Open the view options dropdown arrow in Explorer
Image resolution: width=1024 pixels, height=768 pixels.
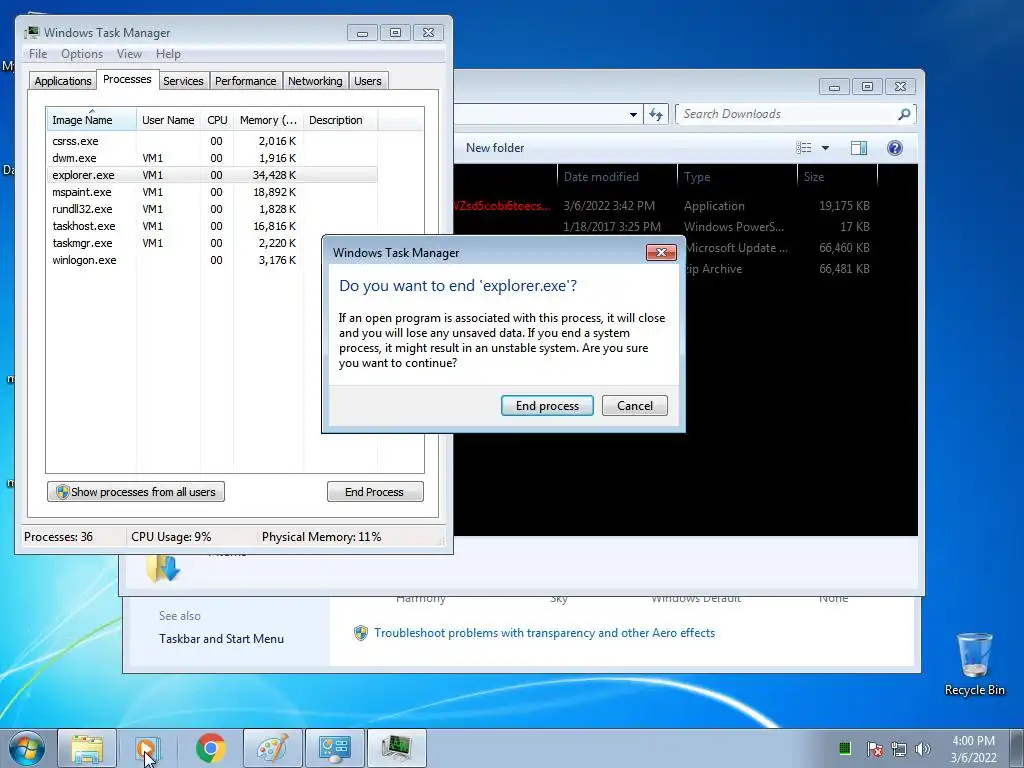825,148
